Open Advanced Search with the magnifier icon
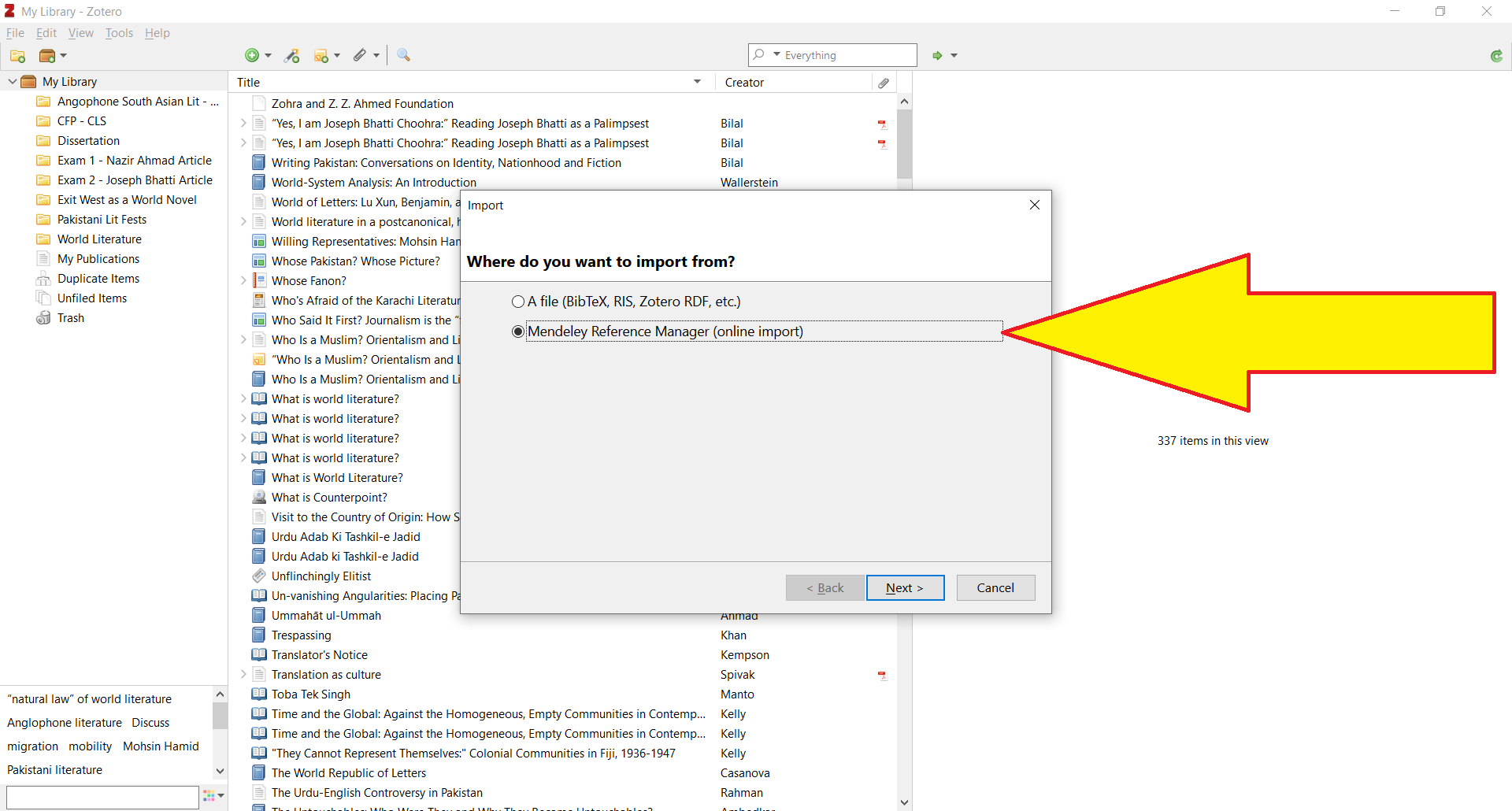The image size is (1512, 811). click(x=404, y=55)
